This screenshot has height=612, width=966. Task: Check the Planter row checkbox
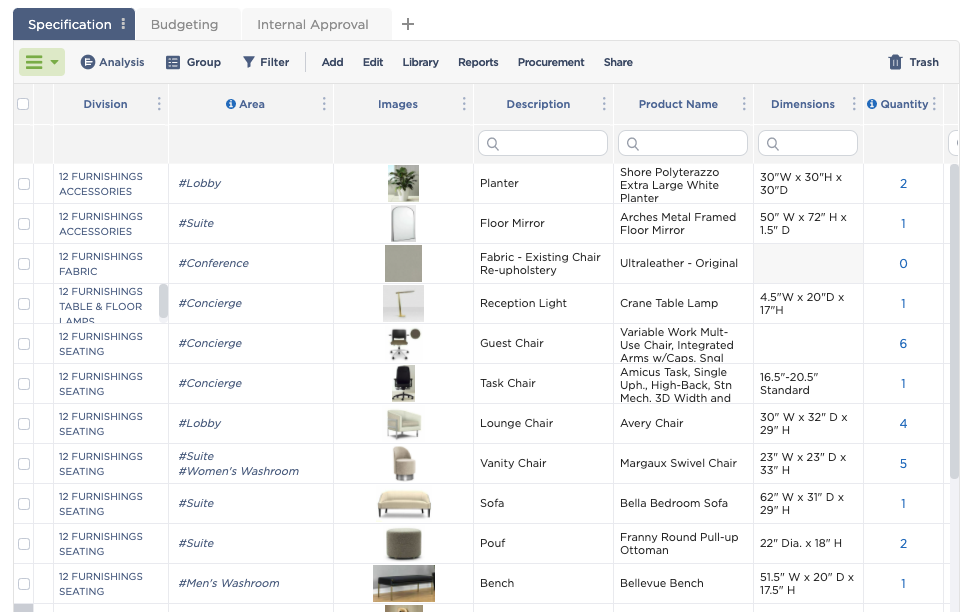pos(24,184)
